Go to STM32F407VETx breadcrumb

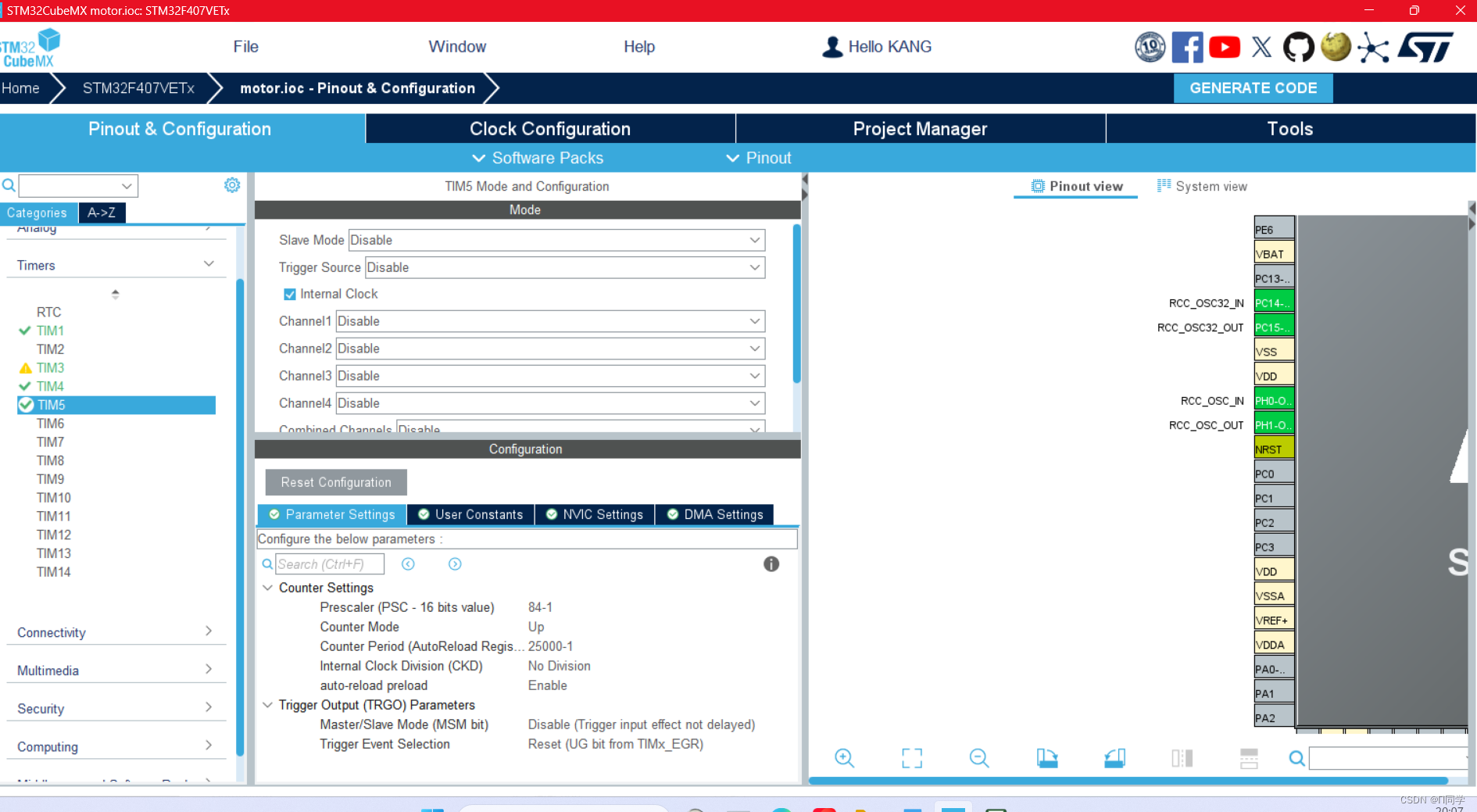pyautogui.click(x=138, y=88)
